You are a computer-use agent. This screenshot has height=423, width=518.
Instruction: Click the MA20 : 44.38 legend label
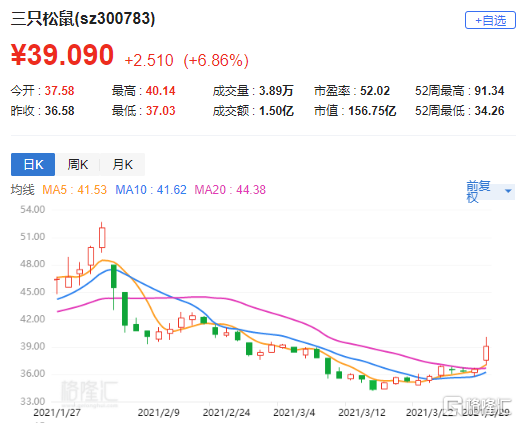point(230,190)
